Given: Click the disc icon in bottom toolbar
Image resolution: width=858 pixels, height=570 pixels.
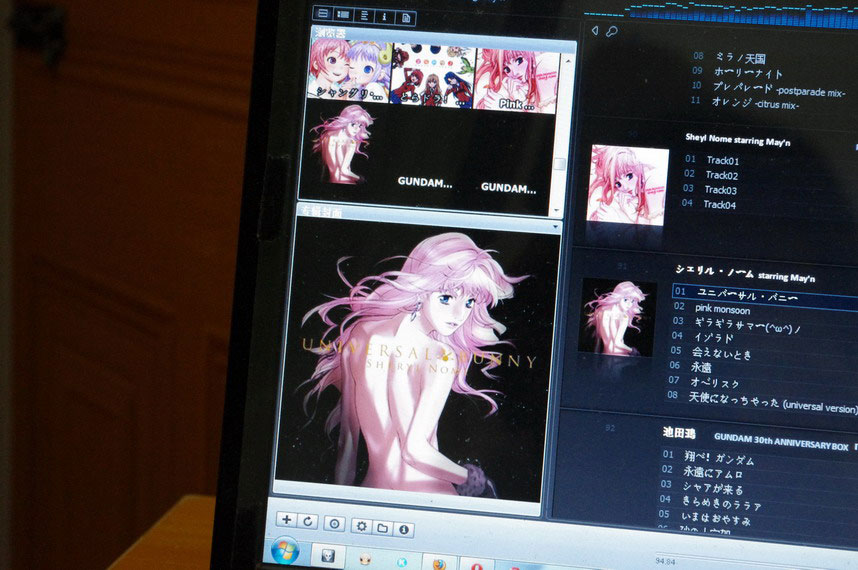Looking at the screenshot, I should [334, 524].
